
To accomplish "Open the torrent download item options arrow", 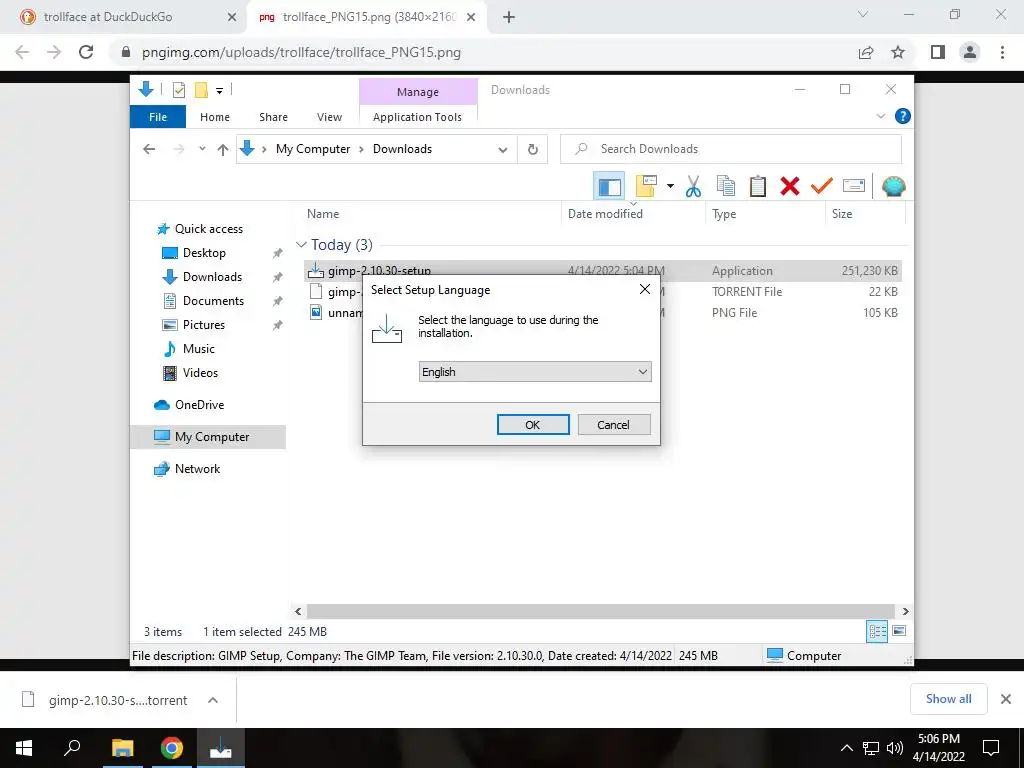I will [212, 700].
